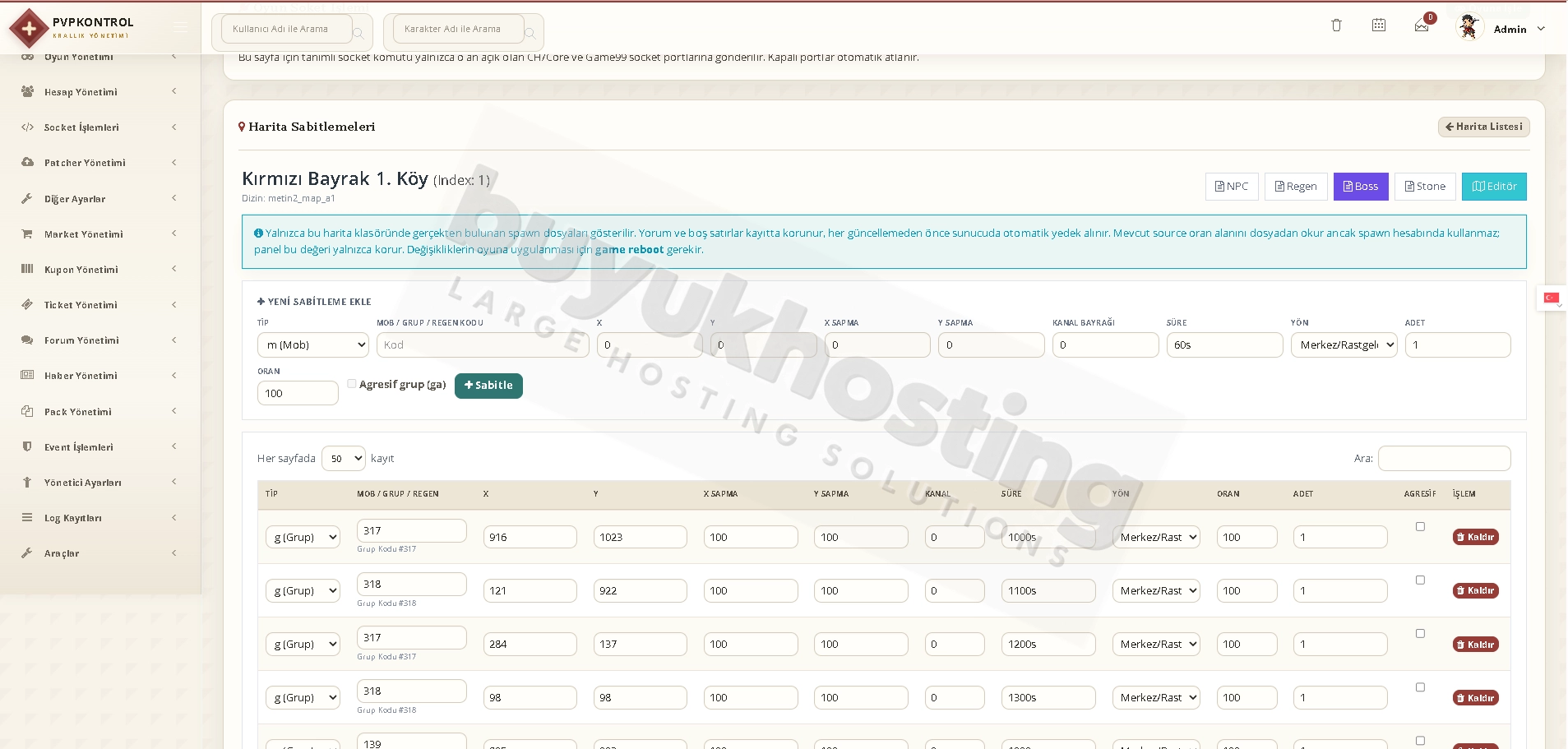Open the calendar icon in the top bar
Image resolution: width=1568 pixels, height=749 pixels.
click(1379, 25)
